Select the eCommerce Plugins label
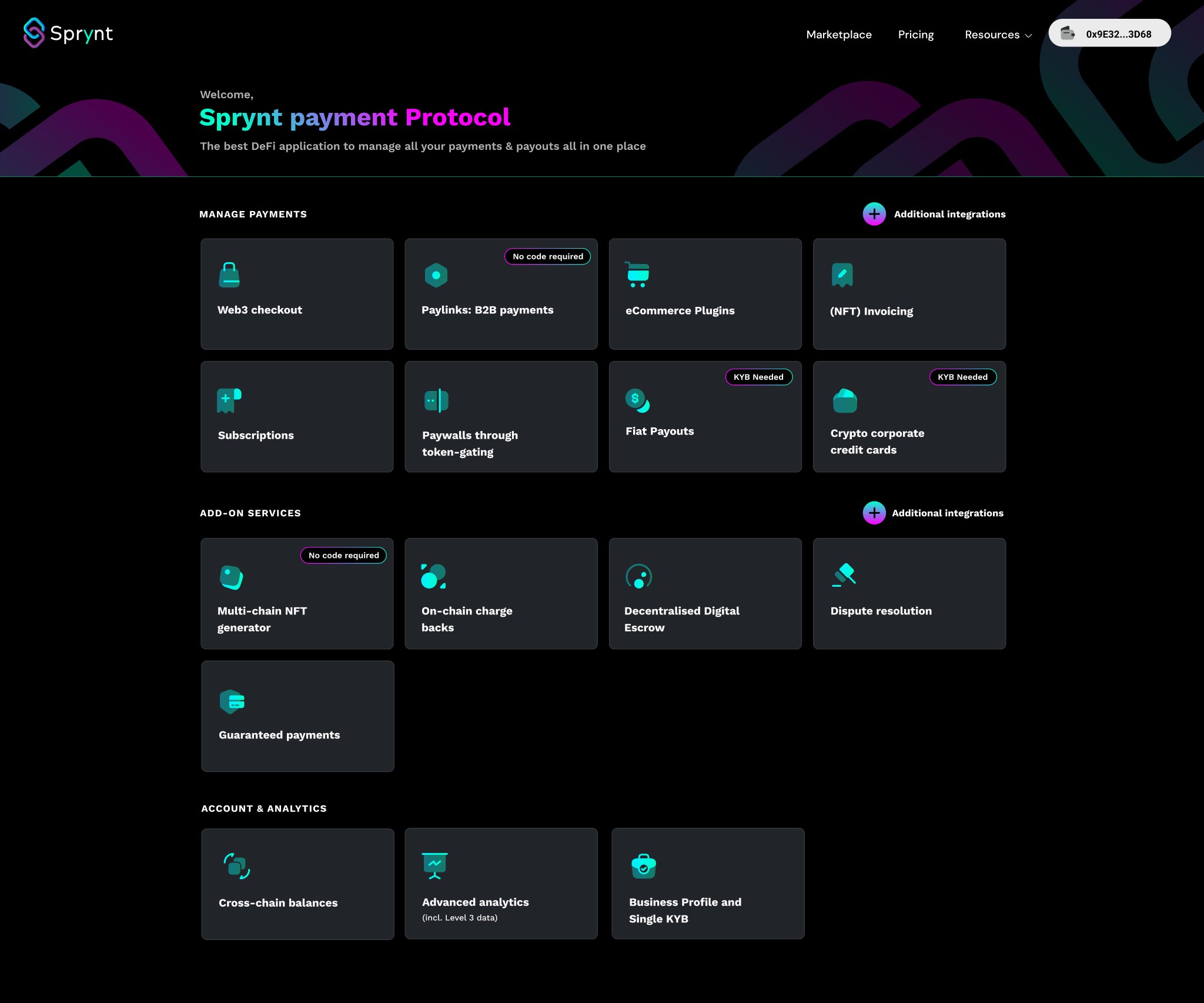This screenshot has height=1003, width=1204. pos(680,310)
